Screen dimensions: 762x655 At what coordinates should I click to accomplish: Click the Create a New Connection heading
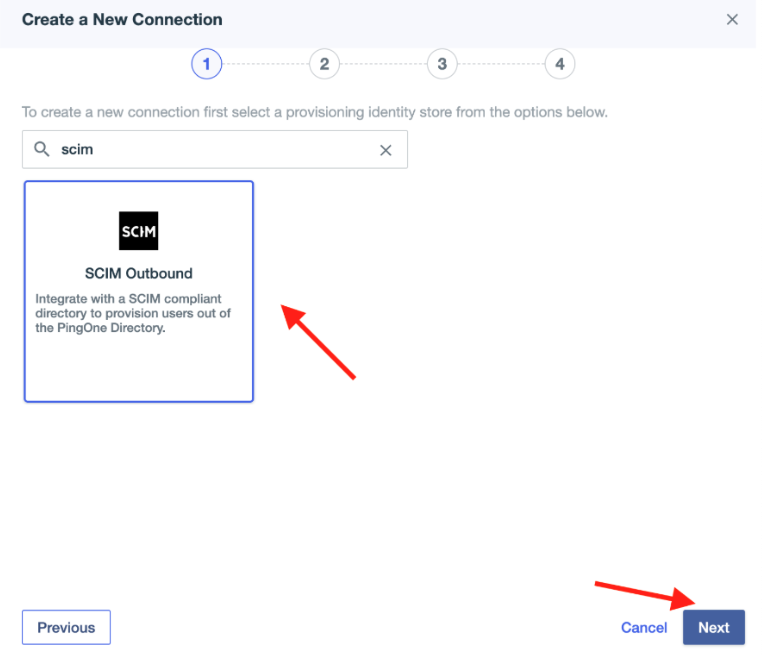click(122, 20)
